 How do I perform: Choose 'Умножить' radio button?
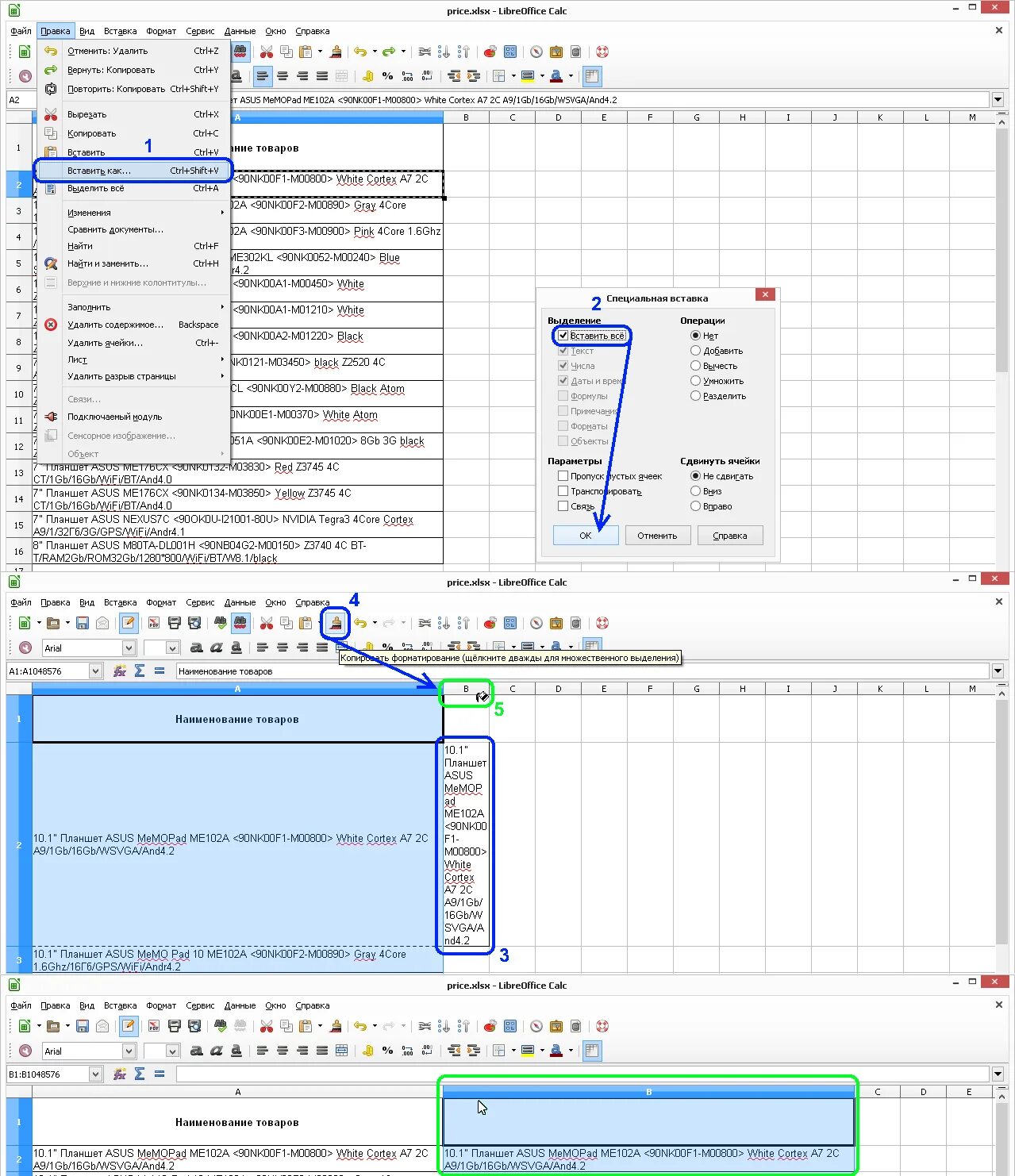696,381
